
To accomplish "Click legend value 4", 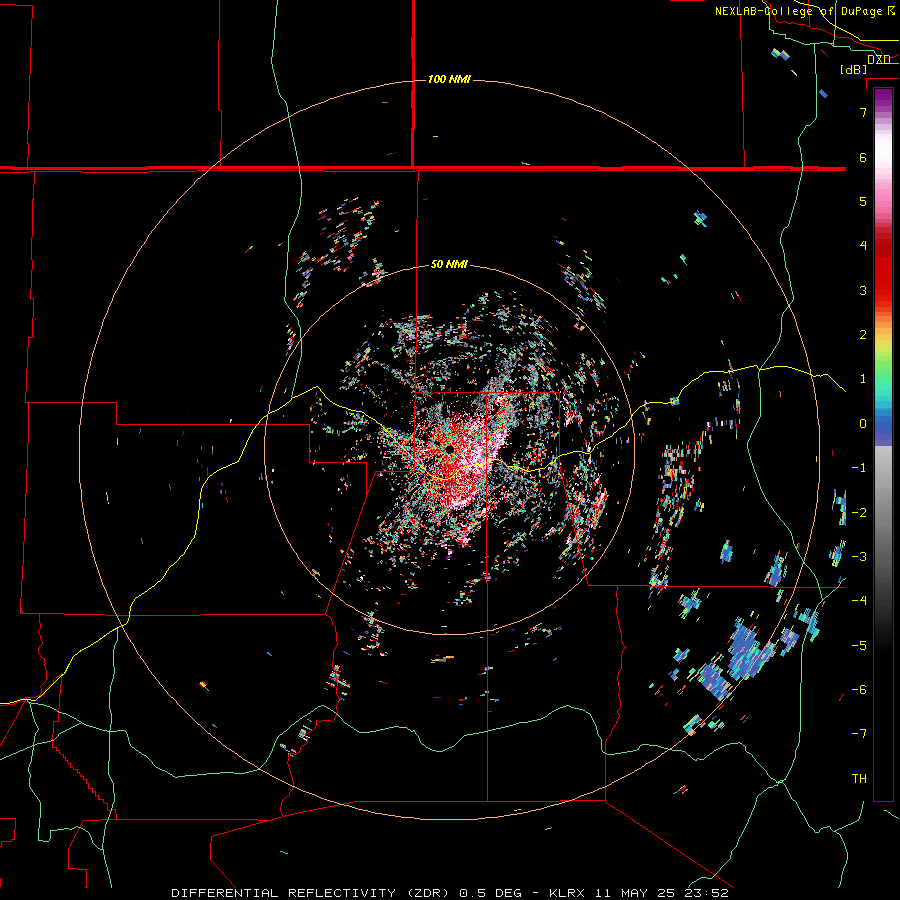I will (x=863, y=246).
